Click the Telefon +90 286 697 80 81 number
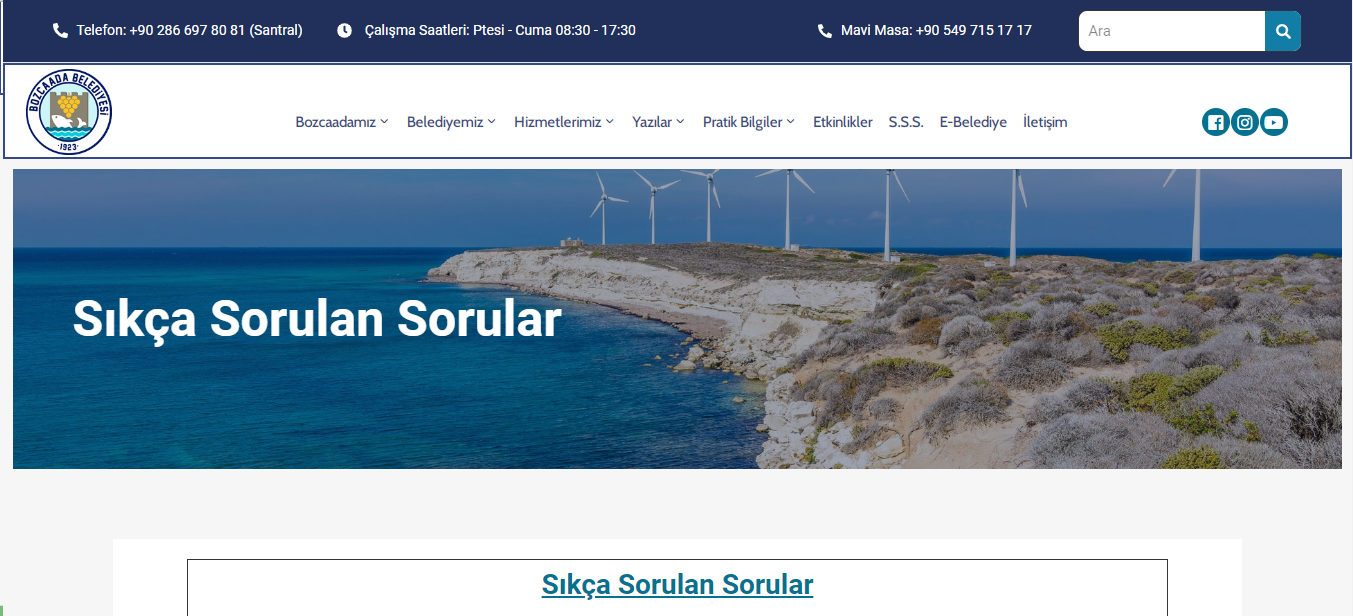The height and width of the screenshot is (616, 1353). pyautogui.click(x=190, y=31)
